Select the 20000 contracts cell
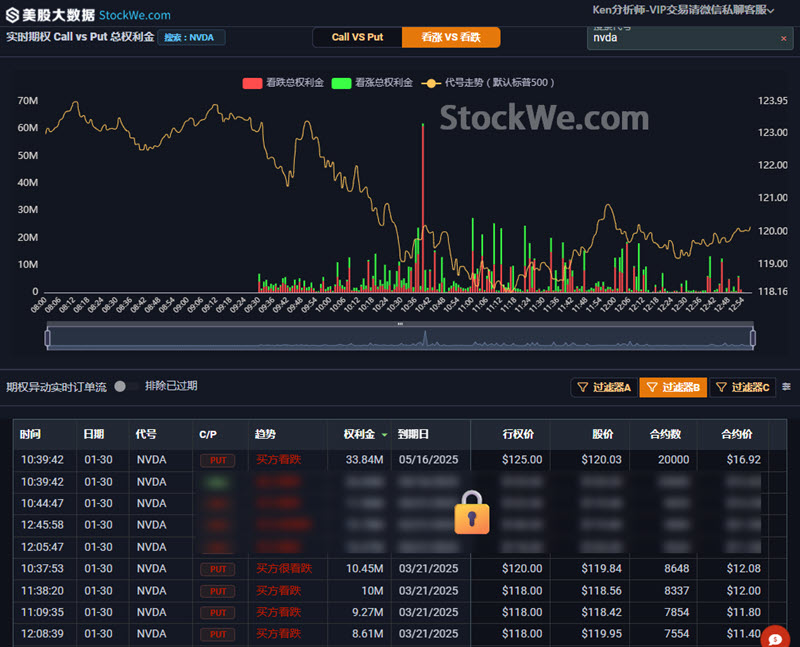Image resolution: width=800 pixels, height=647 pixels. tap(673, 460)
